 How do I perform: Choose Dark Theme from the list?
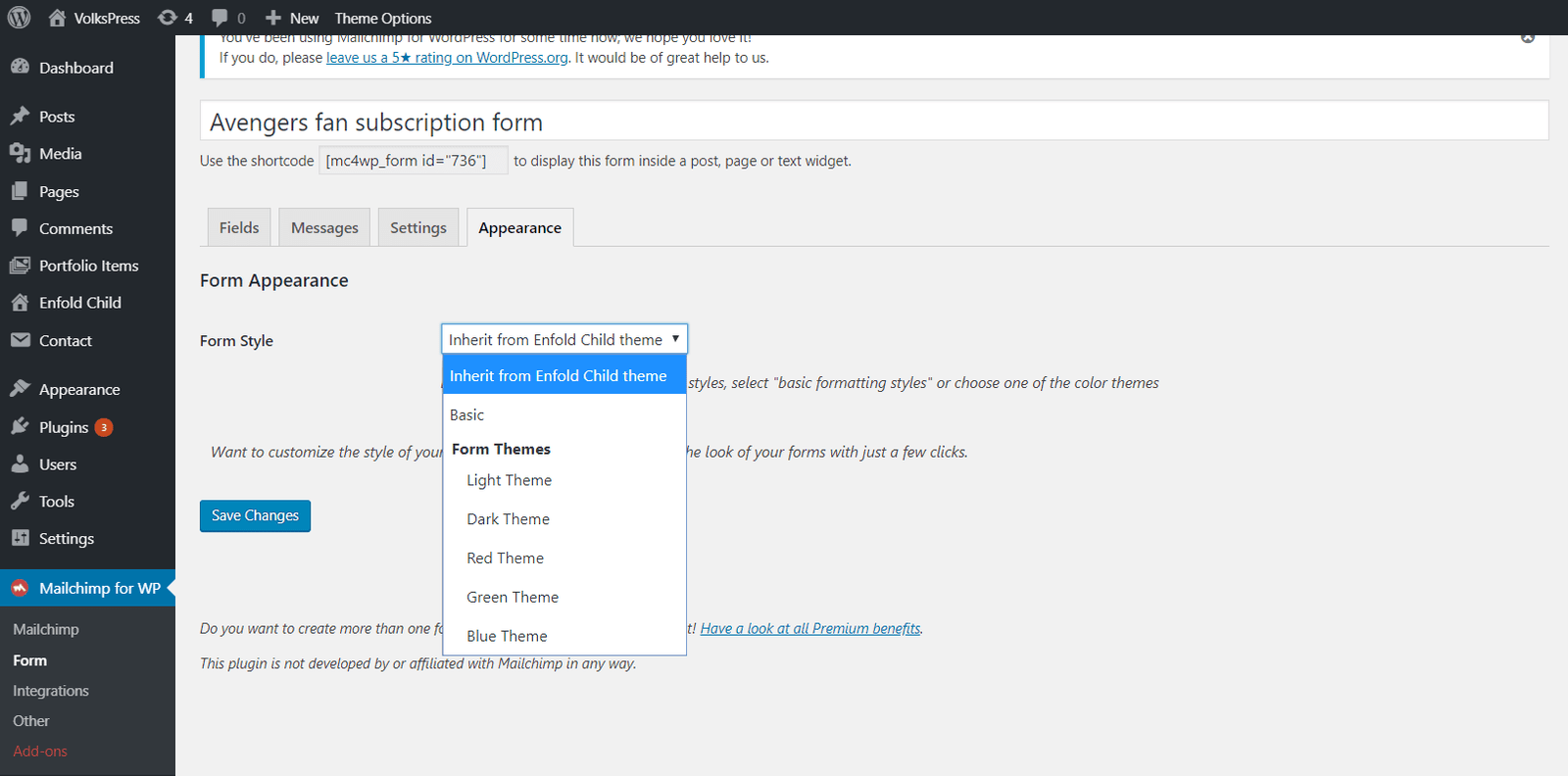(564, 519)
